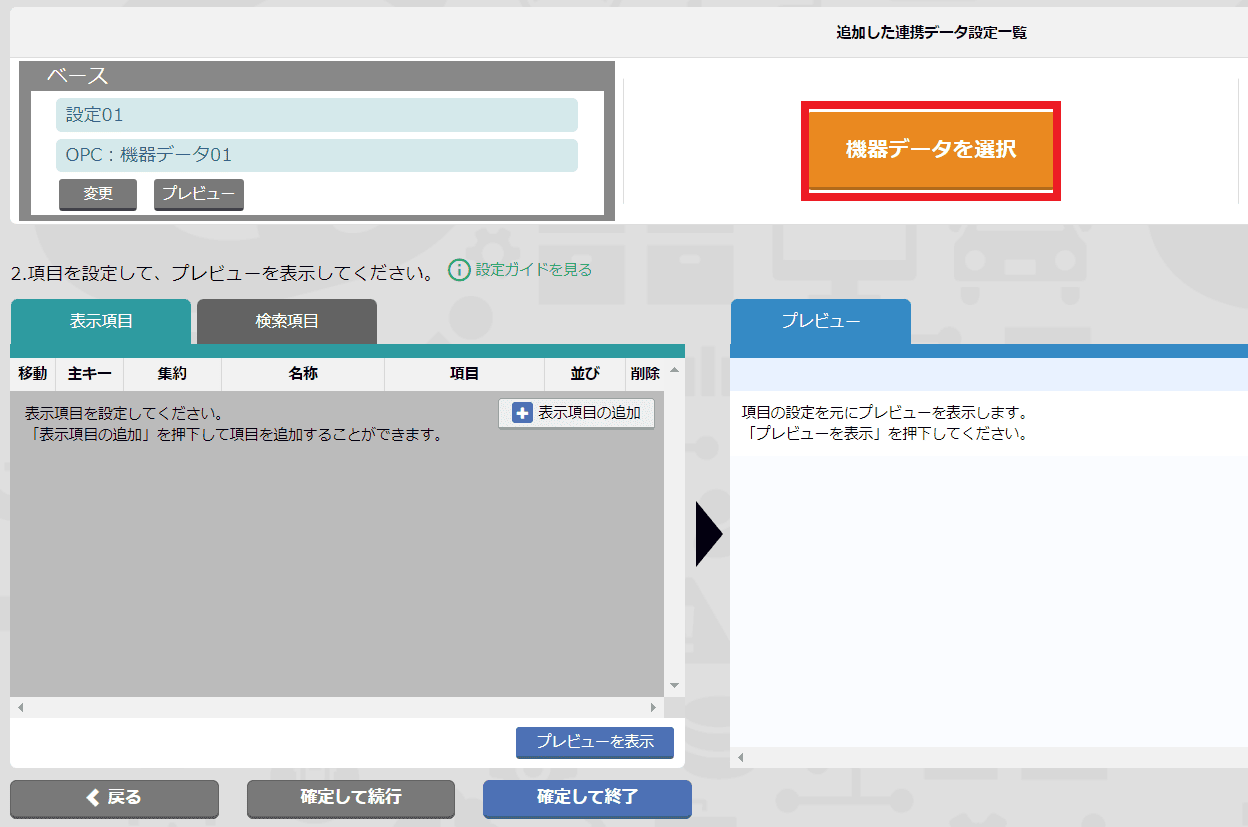The width and height of the screenshot is (1248, 827).
Task: Click プレビュー button under ベース settings
Action: [x=198, y=195]
